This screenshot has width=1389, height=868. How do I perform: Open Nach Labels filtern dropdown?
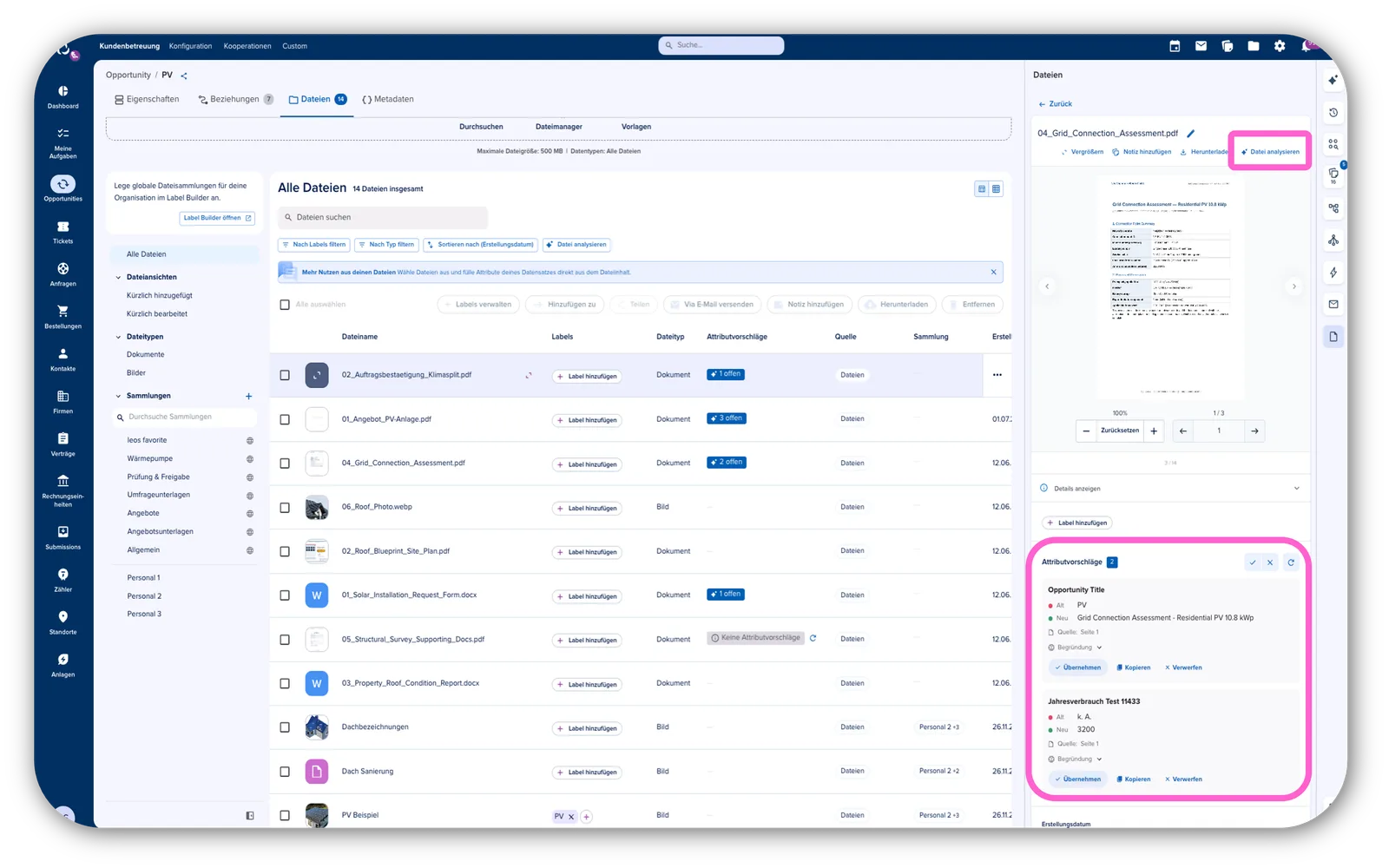[313, 245]
